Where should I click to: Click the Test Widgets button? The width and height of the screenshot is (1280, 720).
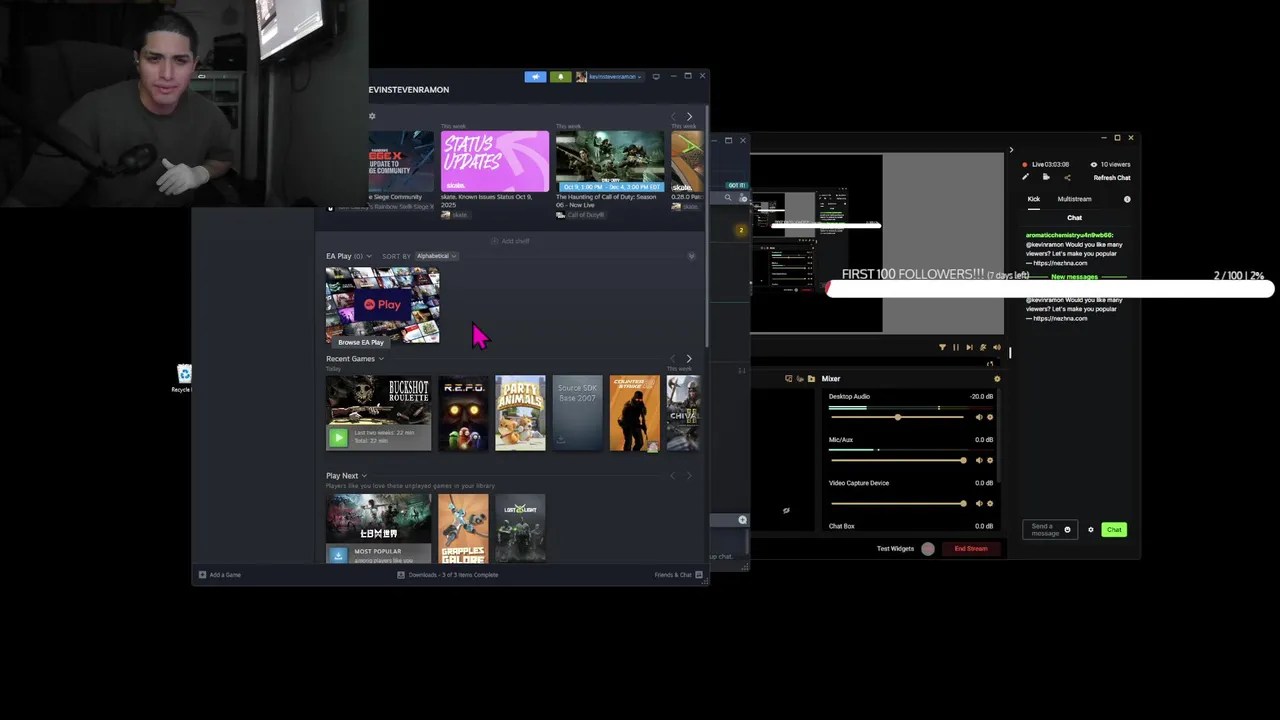(x=895, y=549)
